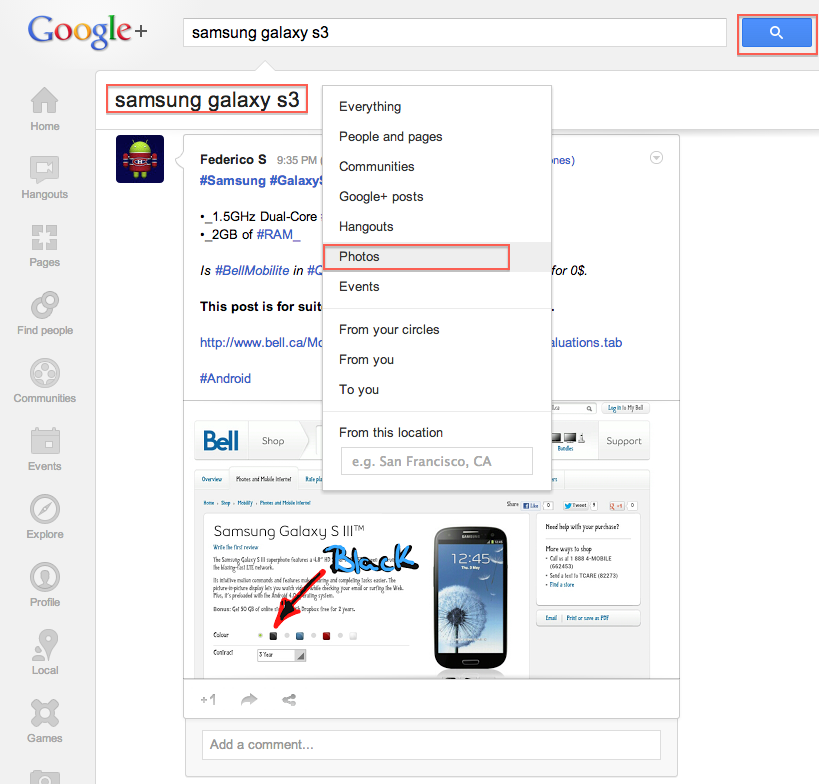Choose From you option
819x784 pixels.
[x=437, y=360]
